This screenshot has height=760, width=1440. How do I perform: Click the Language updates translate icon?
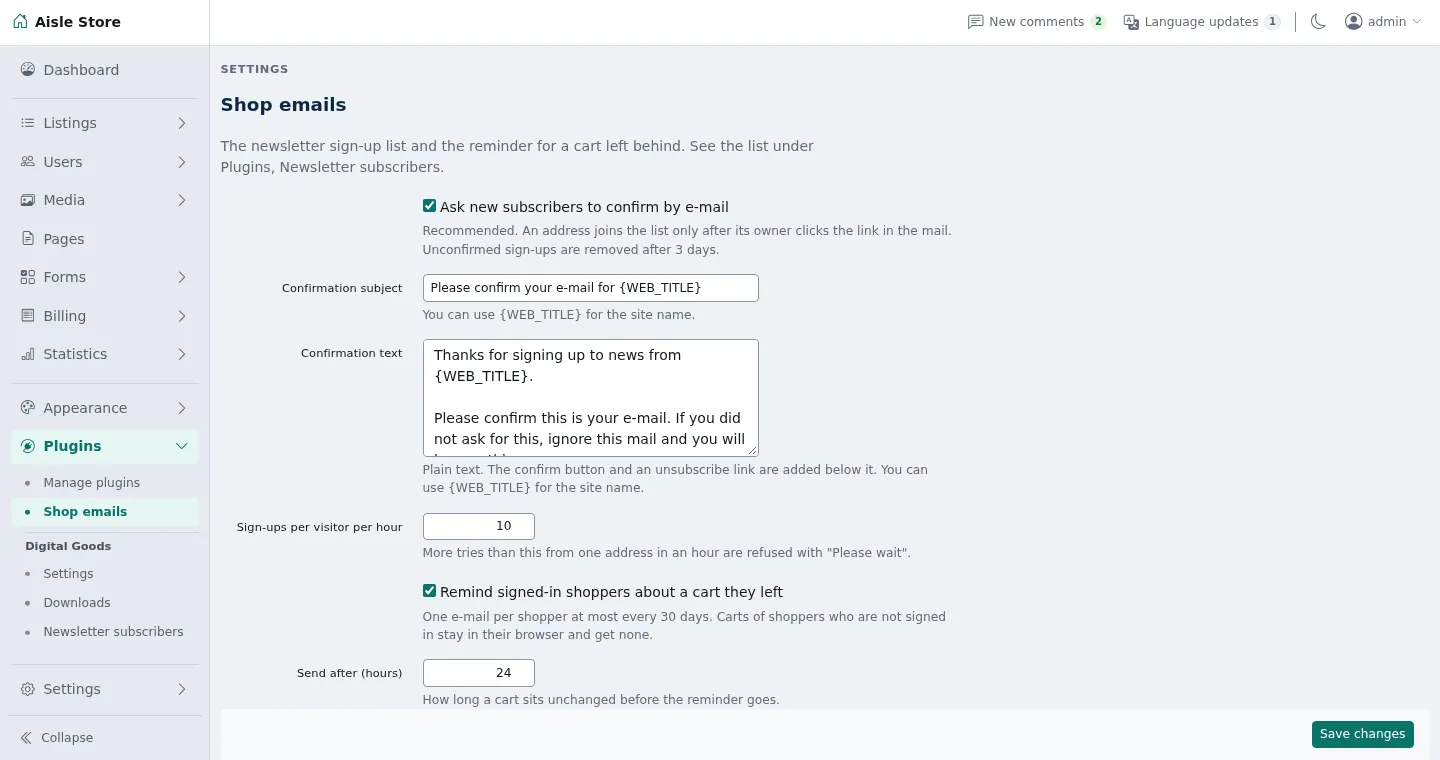1131,22
